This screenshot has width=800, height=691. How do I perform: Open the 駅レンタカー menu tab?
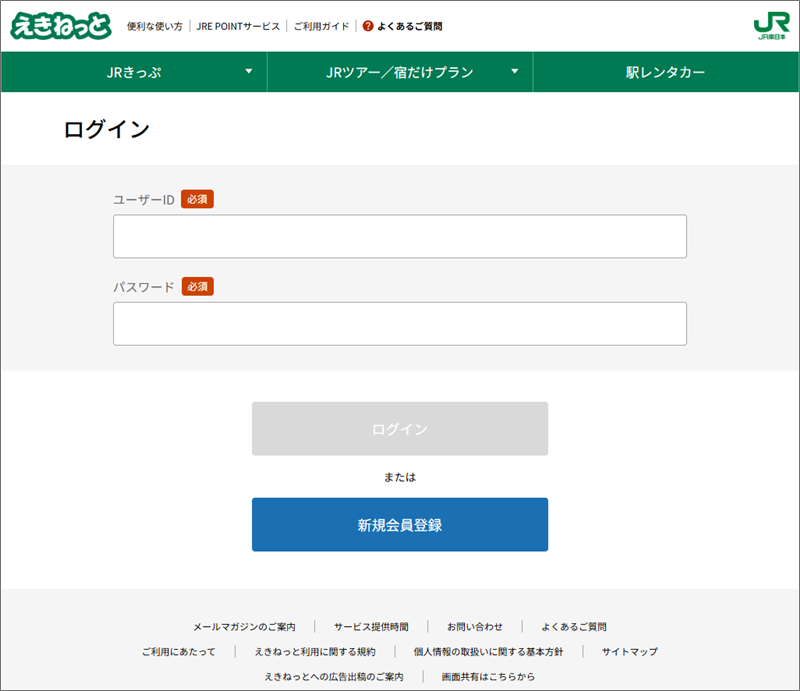pyautogui.click(x=665, y=73)
